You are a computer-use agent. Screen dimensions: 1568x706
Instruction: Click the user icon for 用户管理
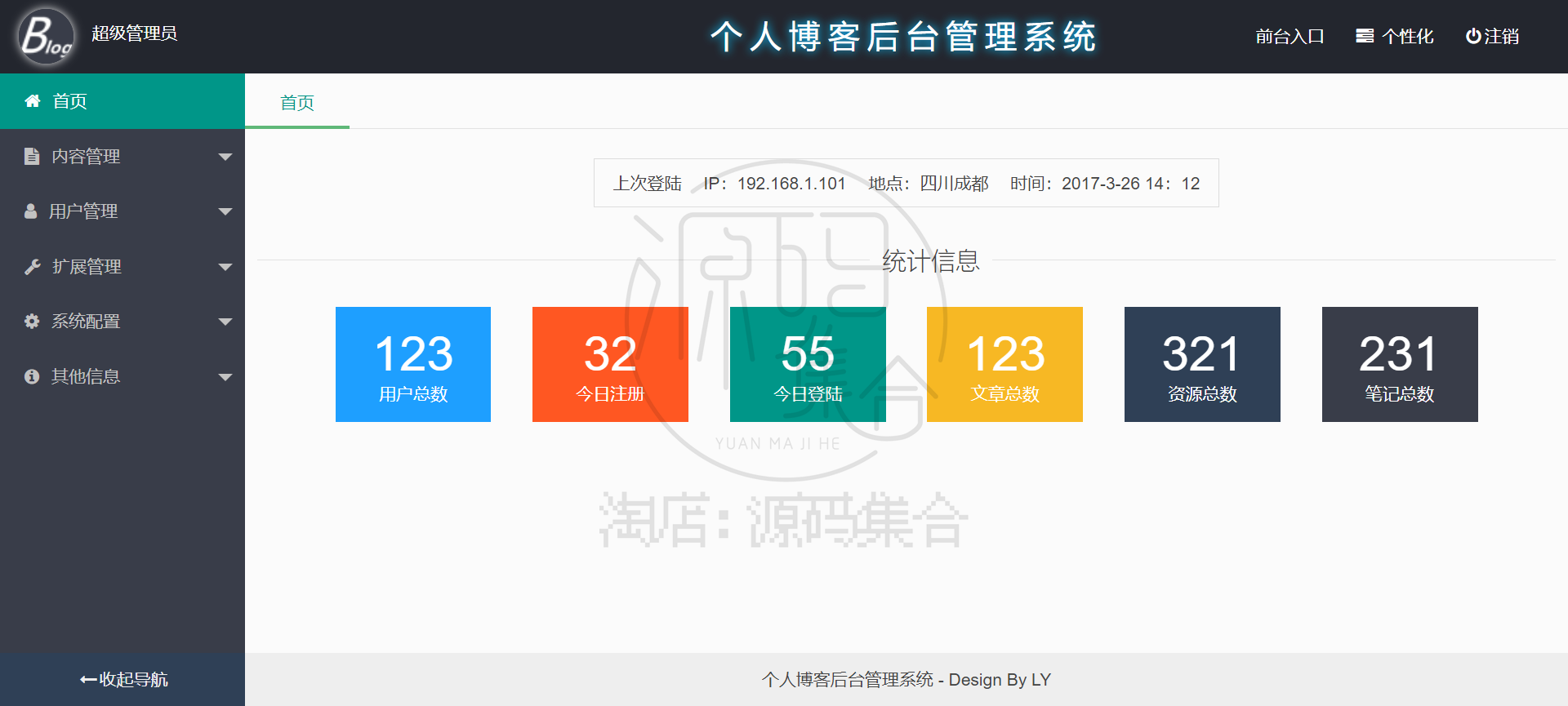point(31,211)
